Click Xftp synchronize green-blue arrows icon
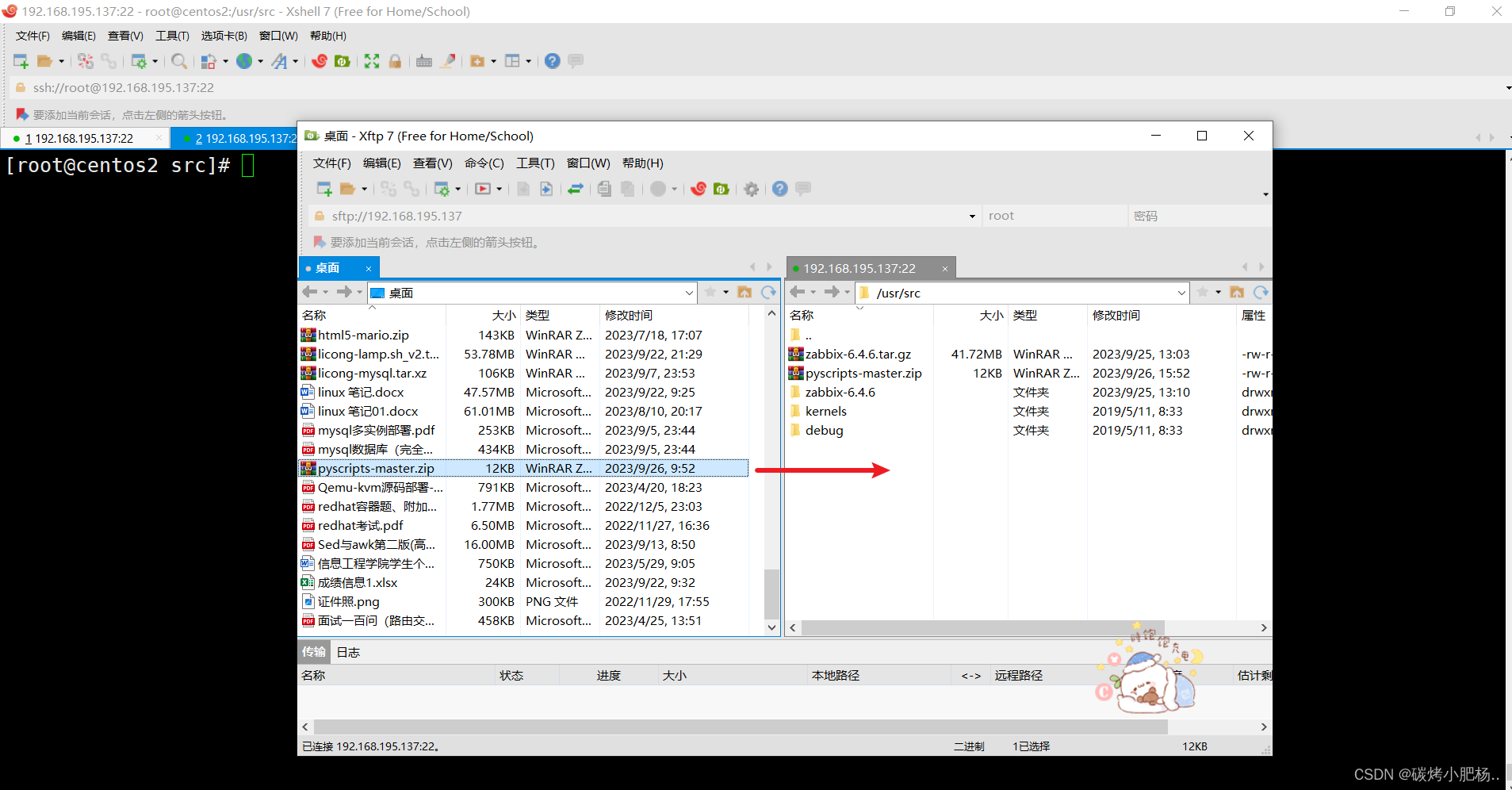The image size is (1512, 790). tap(576, 189)
